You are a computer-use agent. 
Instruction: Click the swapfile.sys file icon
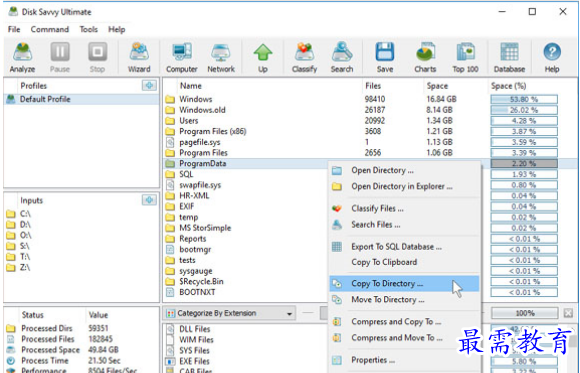(x=170, y=185)
